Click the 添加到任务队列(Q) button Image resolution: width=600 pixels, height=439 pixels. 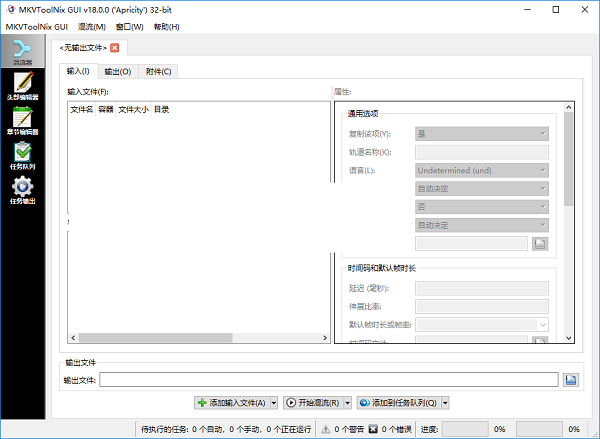pos(399,403)
